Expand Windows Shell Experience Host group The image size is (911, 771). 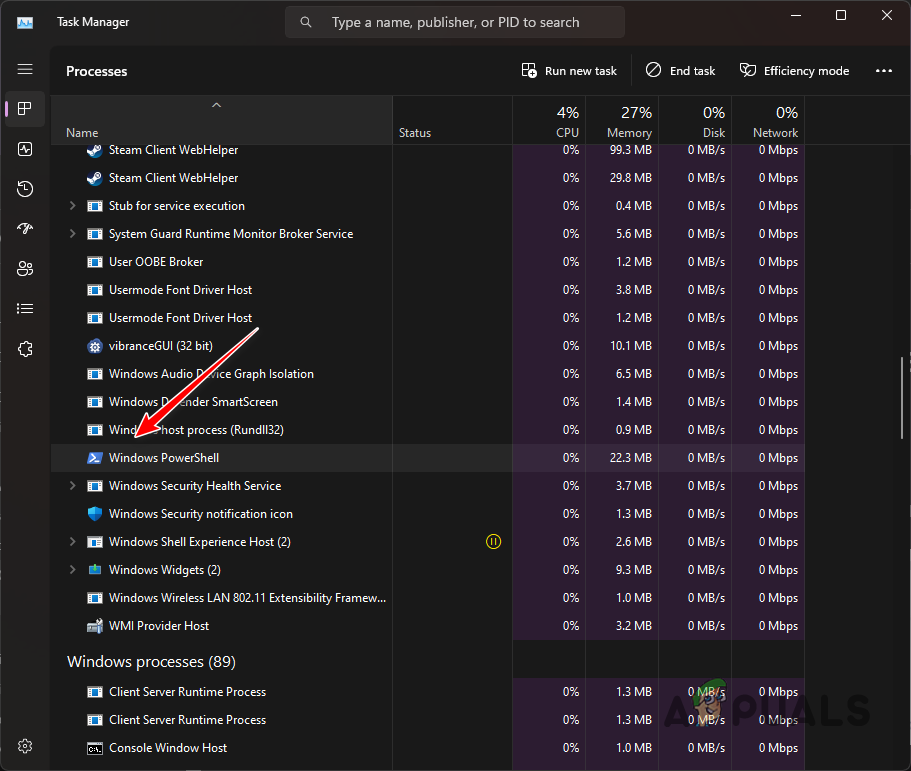pos(71,541)
